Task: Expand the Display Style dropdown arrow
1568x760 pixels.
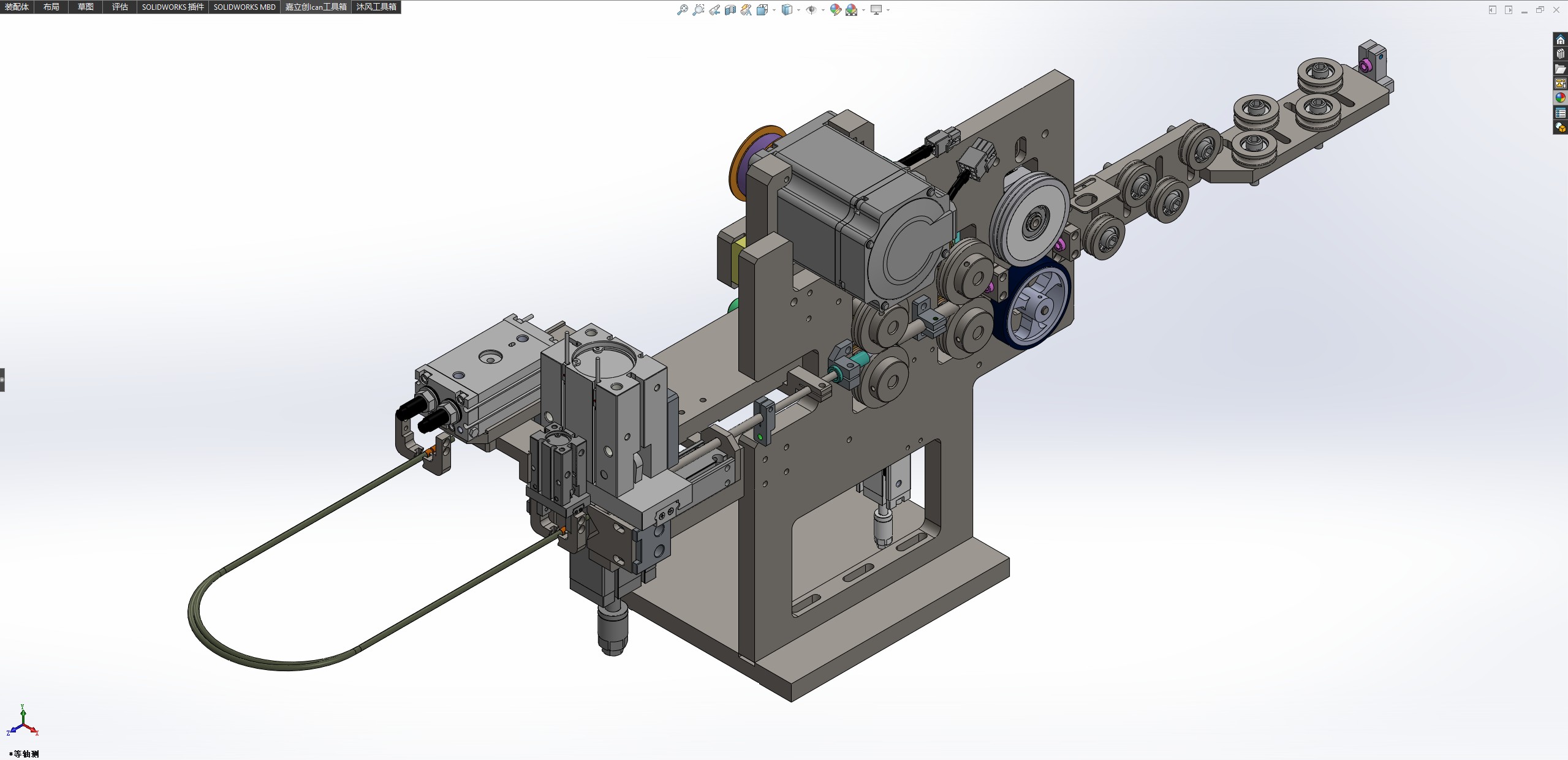Action: [798, 10]
